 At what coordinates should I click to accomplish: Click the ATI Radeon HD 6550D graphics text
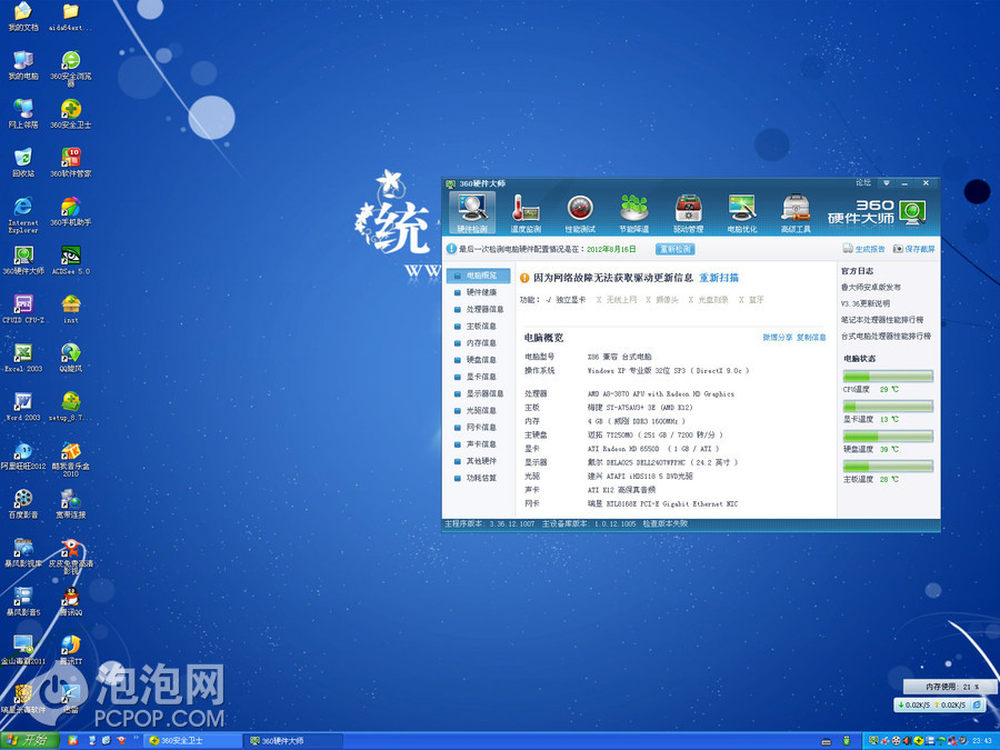point(653,449)
